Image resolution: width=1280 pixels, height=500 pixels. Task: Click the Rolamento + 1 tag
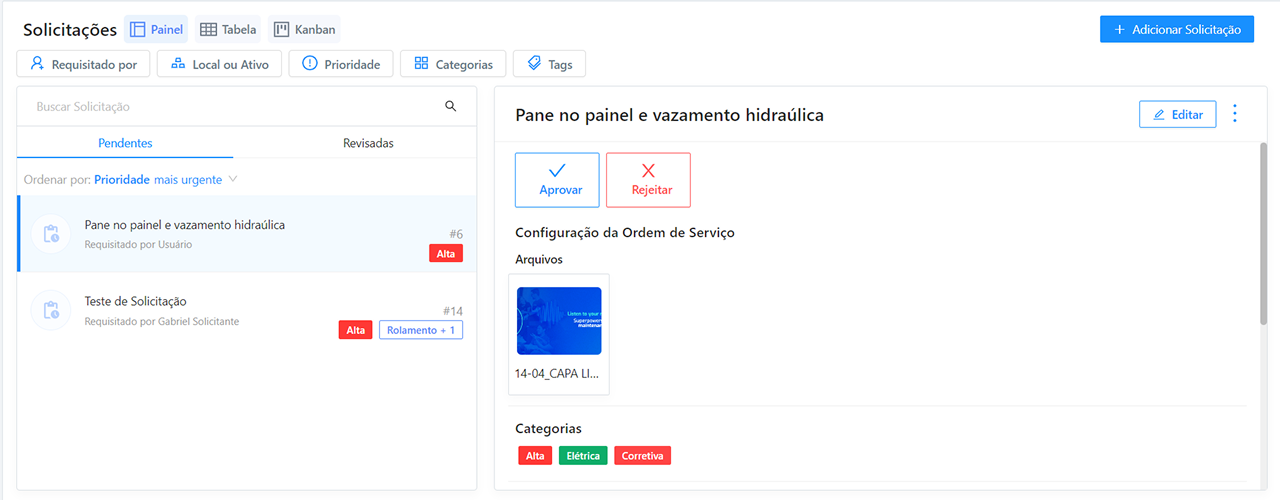coord(421,330)
